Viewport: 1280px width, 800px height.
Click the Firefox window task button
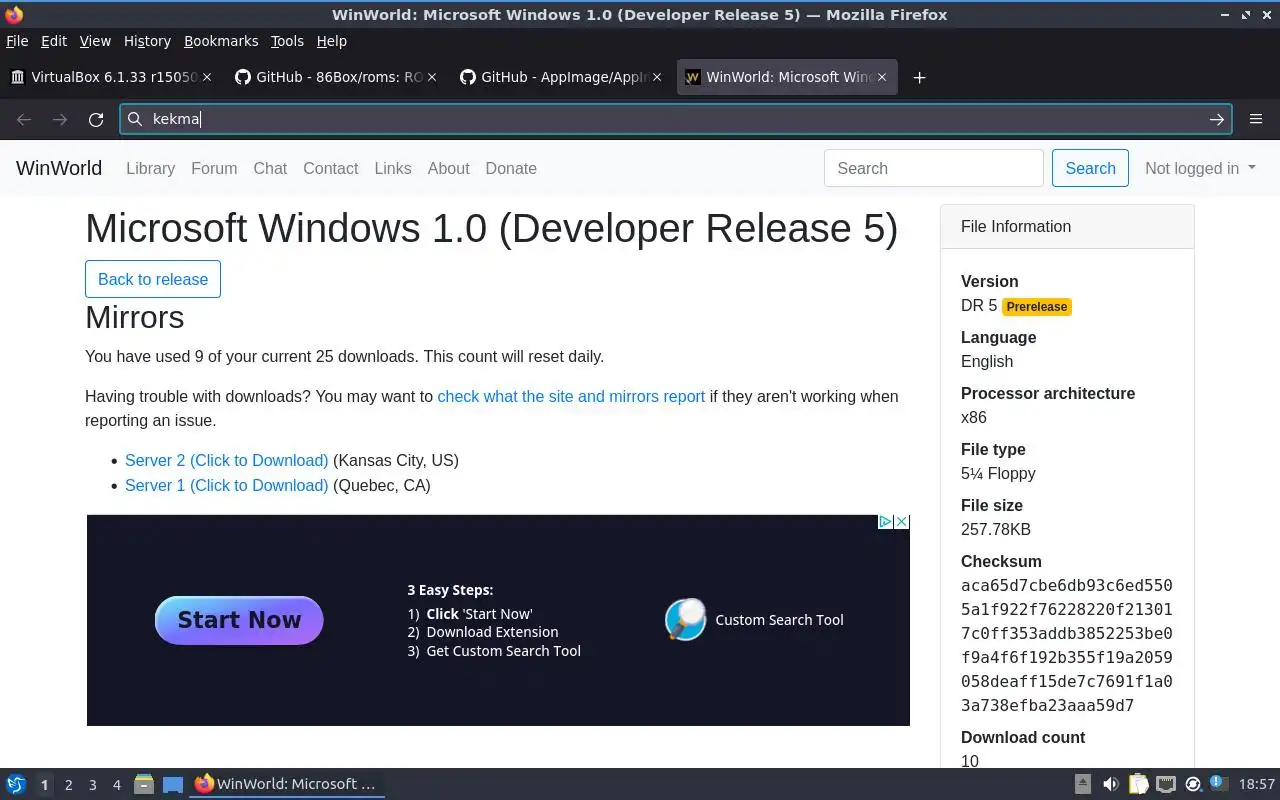[x=287, y=784]
